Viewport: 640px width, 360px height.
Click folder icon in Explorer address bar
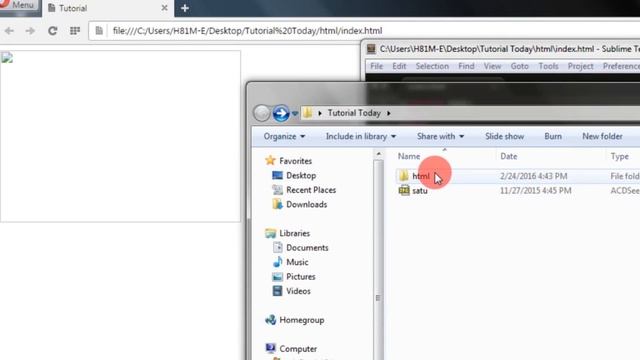click(x=308, y=113)
